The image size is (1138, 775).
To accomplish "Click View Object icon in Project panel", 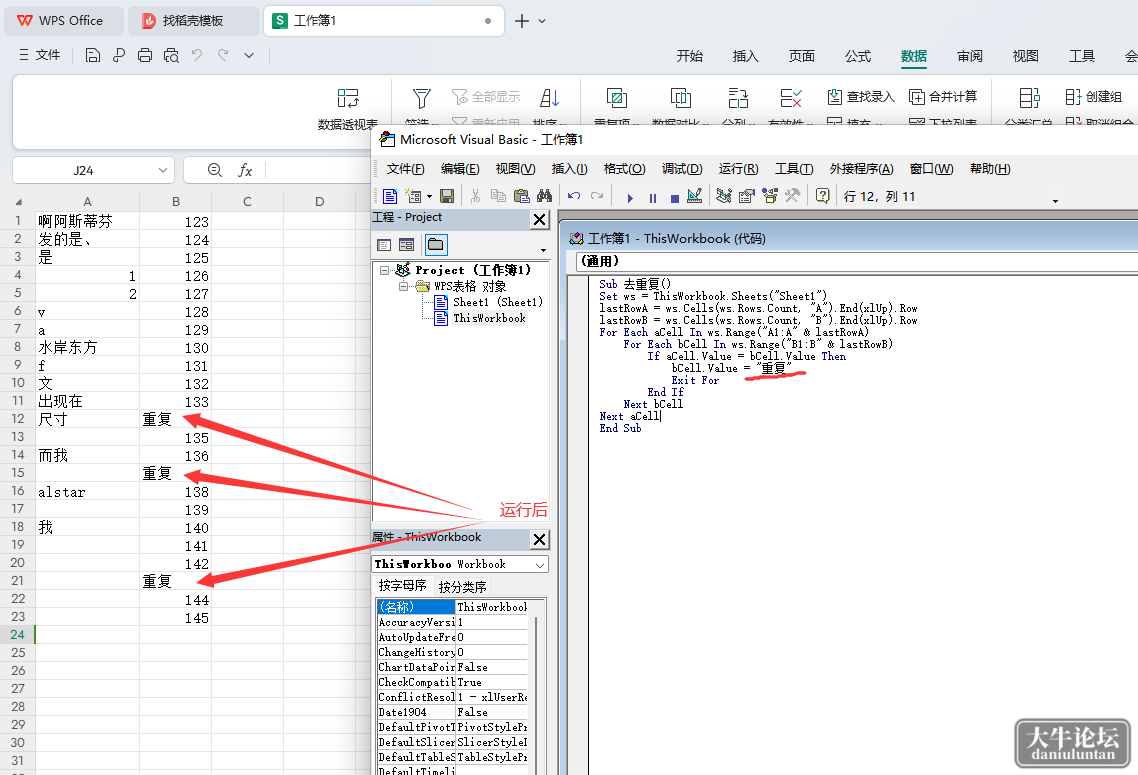I will (406, 245).
